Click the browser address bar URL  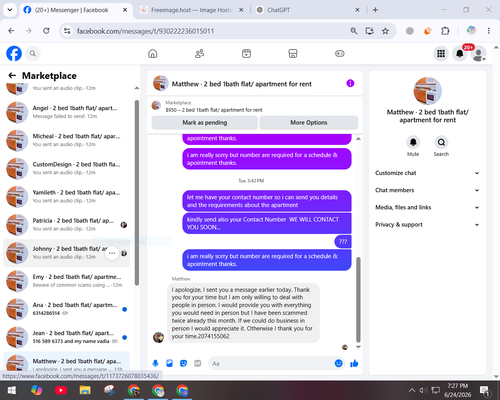pos(145,31)
